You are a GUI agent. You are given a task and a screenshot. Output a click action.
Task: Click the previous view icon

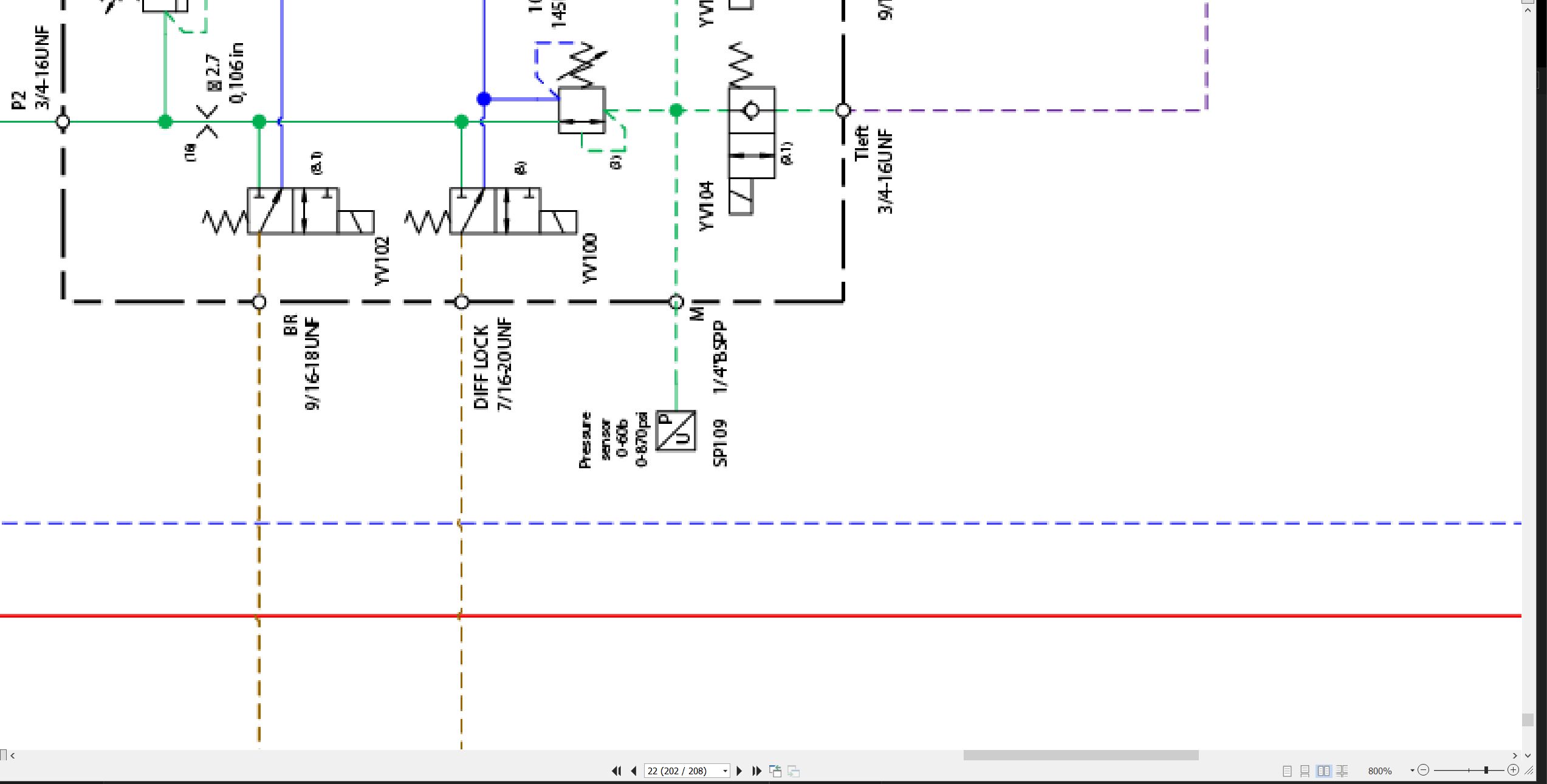coord(775,771)
